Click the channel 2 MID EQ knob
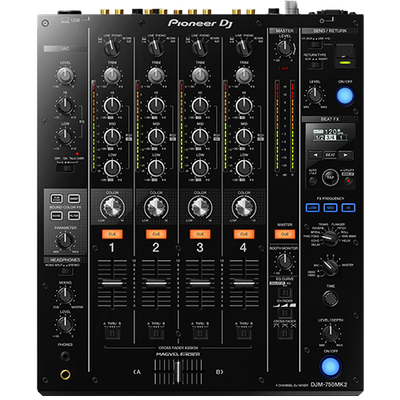Screen dimensions: 400x400 tap(156, 136)
